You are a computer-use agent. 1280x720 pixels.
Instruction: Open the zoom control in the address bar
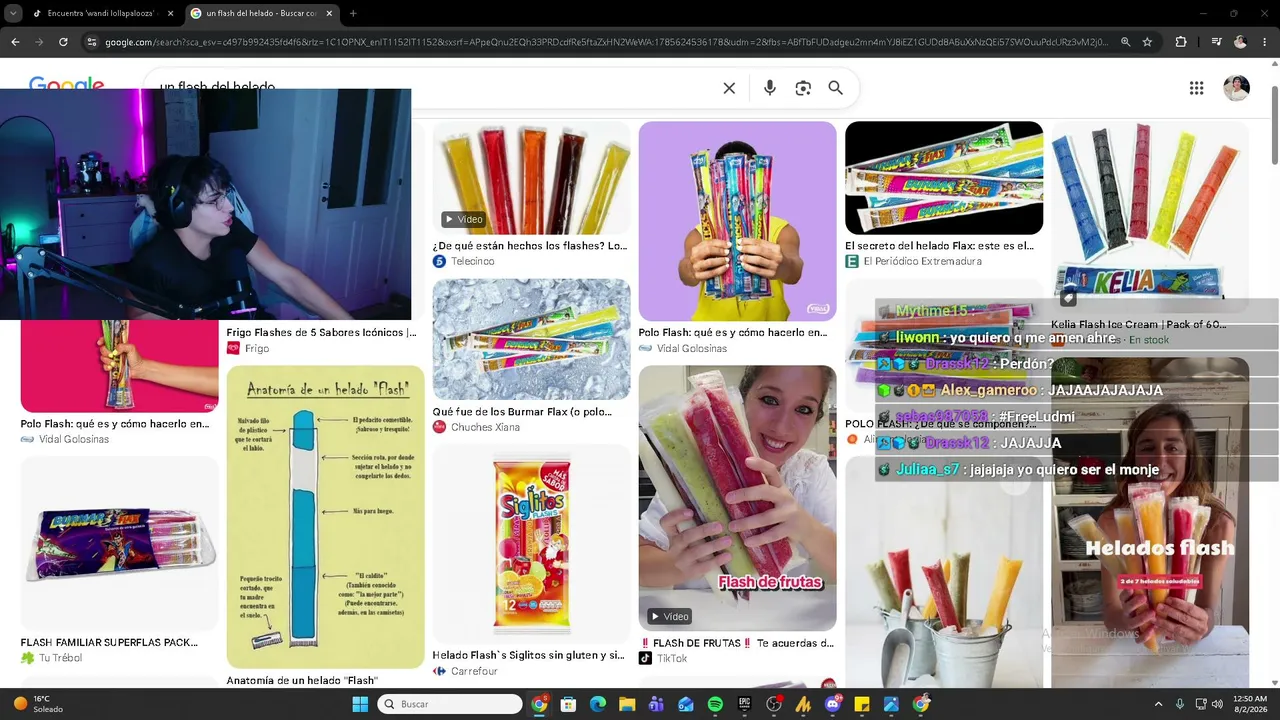[x=1126, y=42]
